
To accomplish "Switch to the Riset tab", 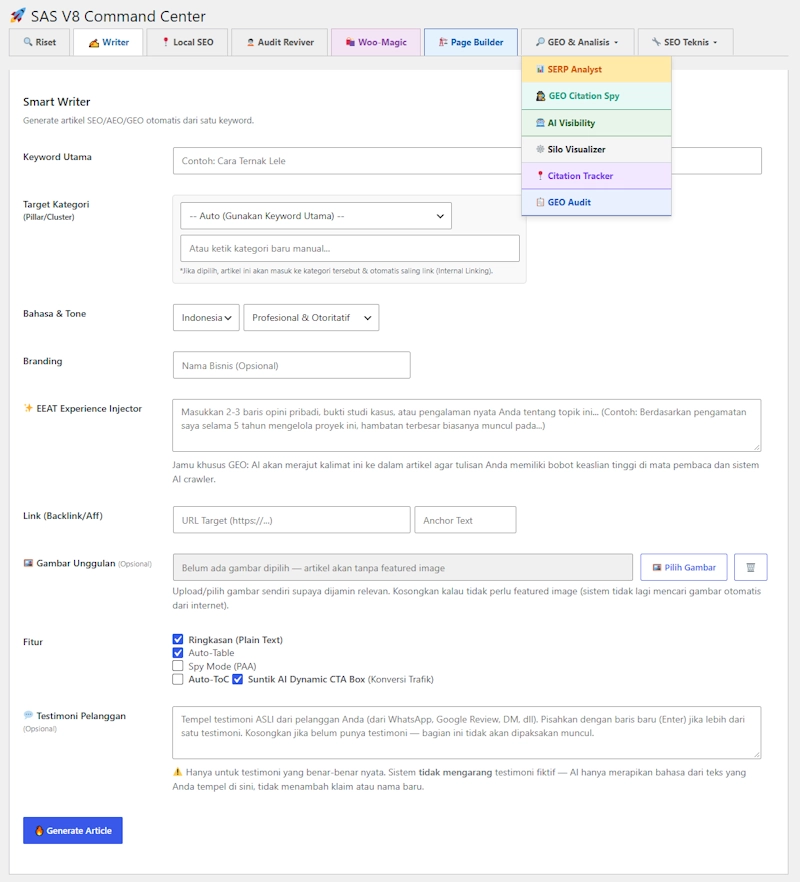I will tap(39, 42).
